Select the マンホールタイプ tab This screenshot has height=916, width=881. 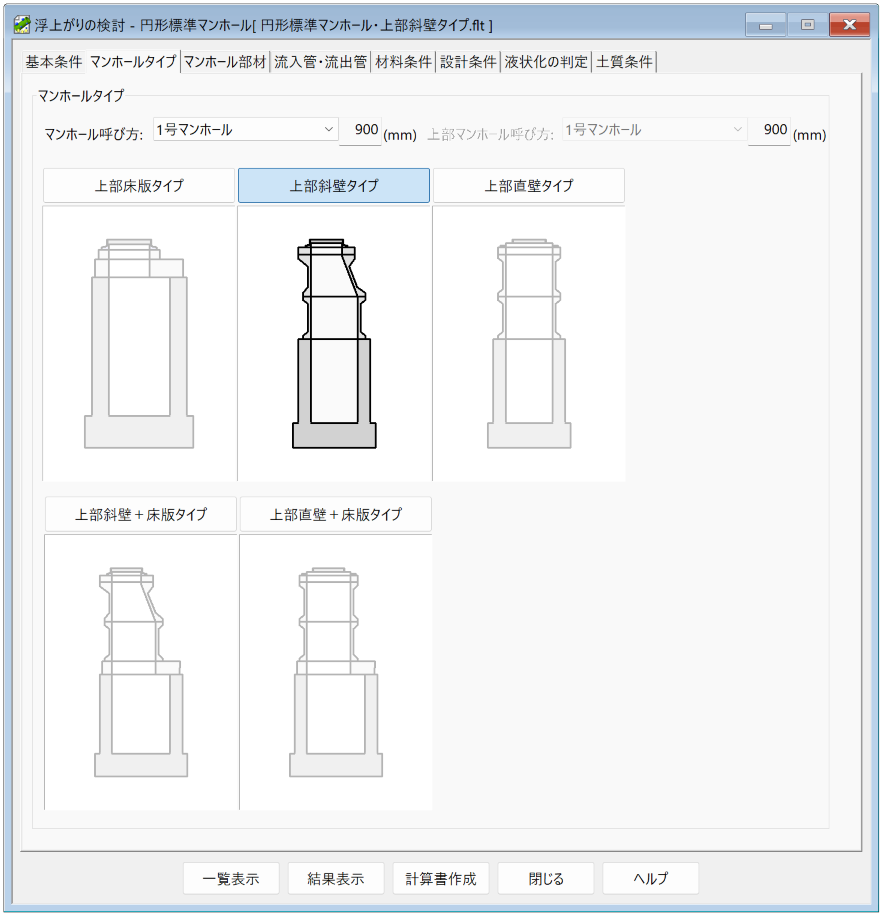[133, 61]
